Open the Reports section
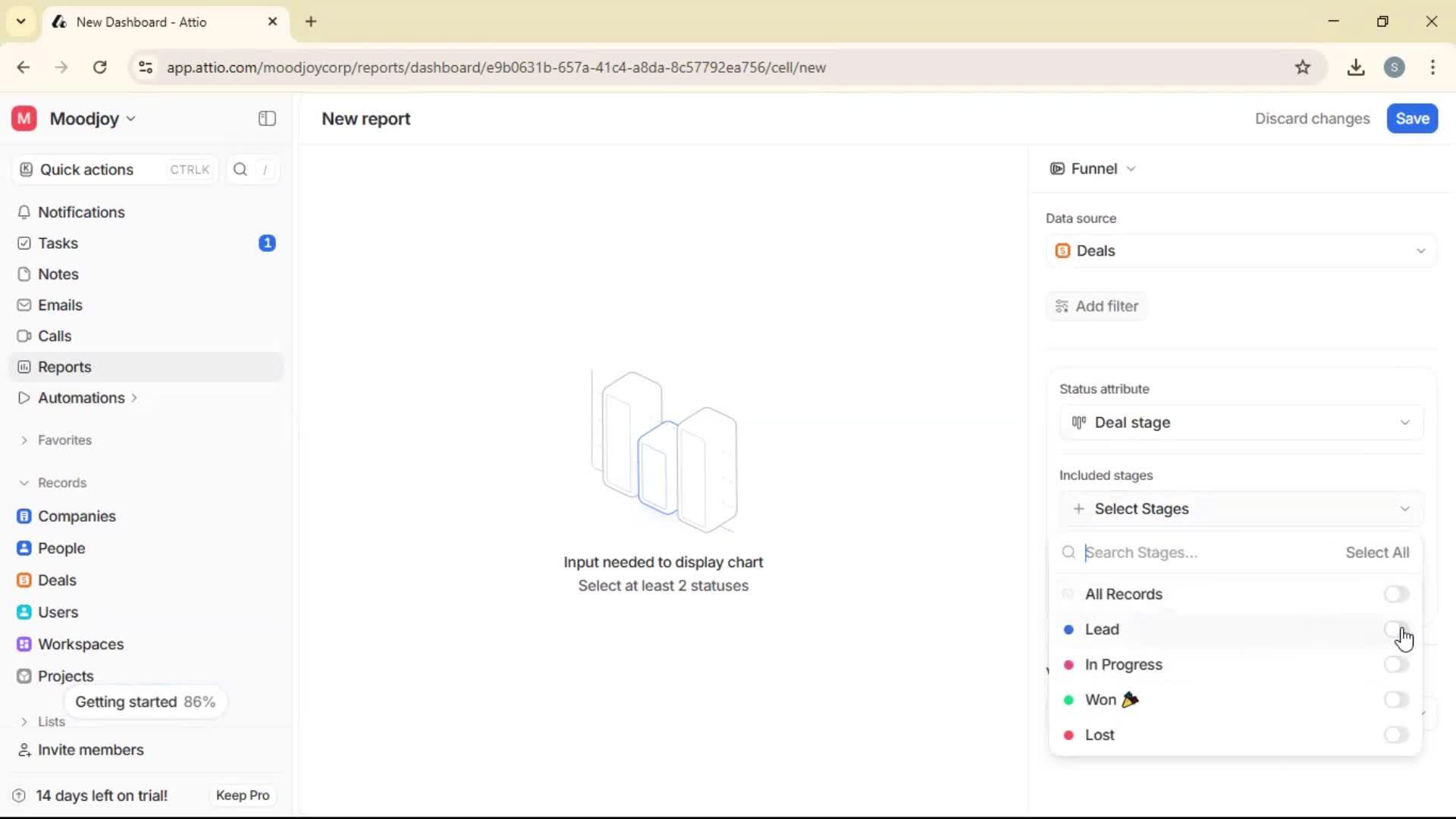Viewport: 1456px width, 819px height. point(64,366)
